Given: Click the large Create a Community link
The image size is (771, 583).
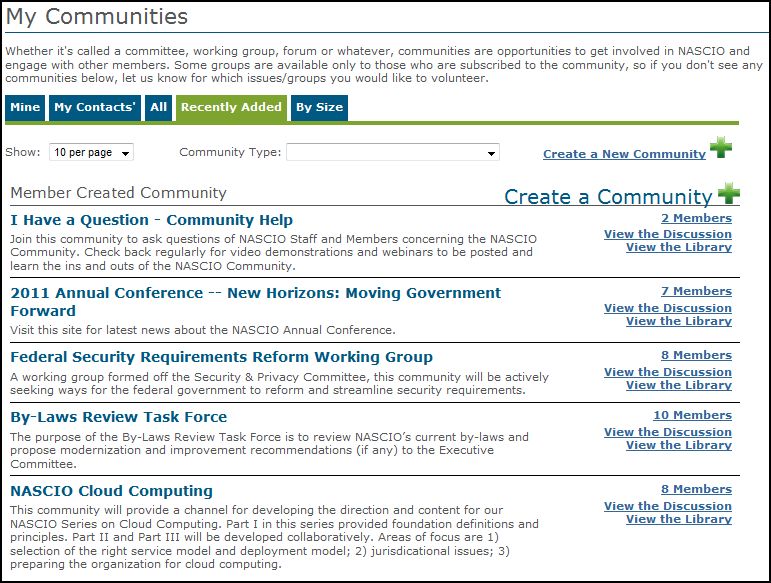Looking at the screenshot, I should point(608,197).
